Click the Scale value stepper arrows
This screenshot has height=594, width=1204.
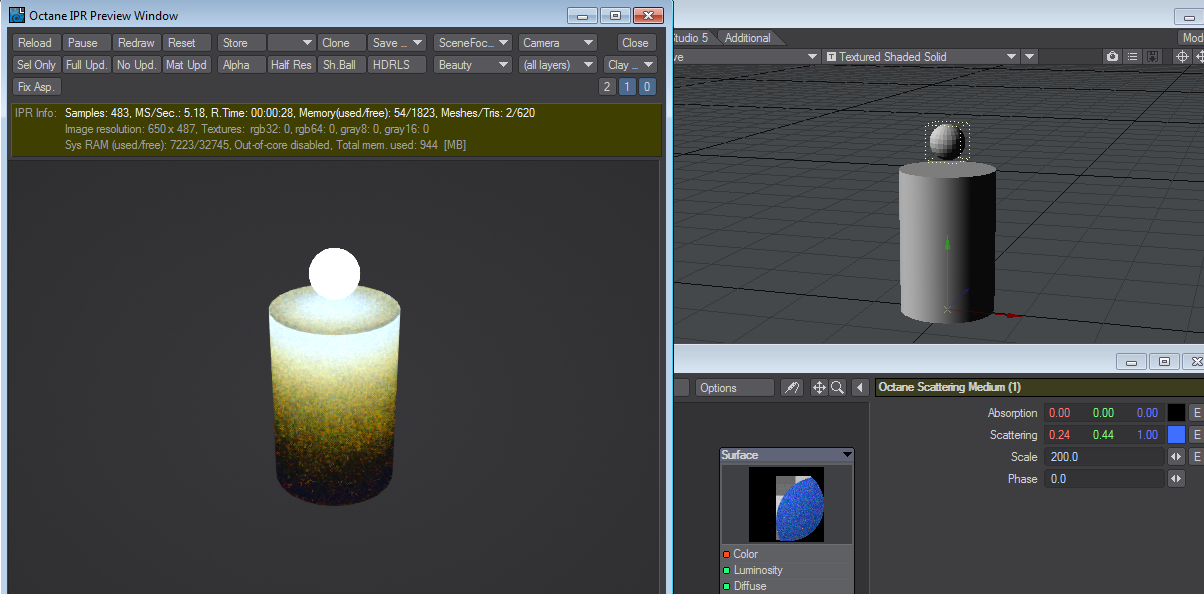pos(1176,457)
